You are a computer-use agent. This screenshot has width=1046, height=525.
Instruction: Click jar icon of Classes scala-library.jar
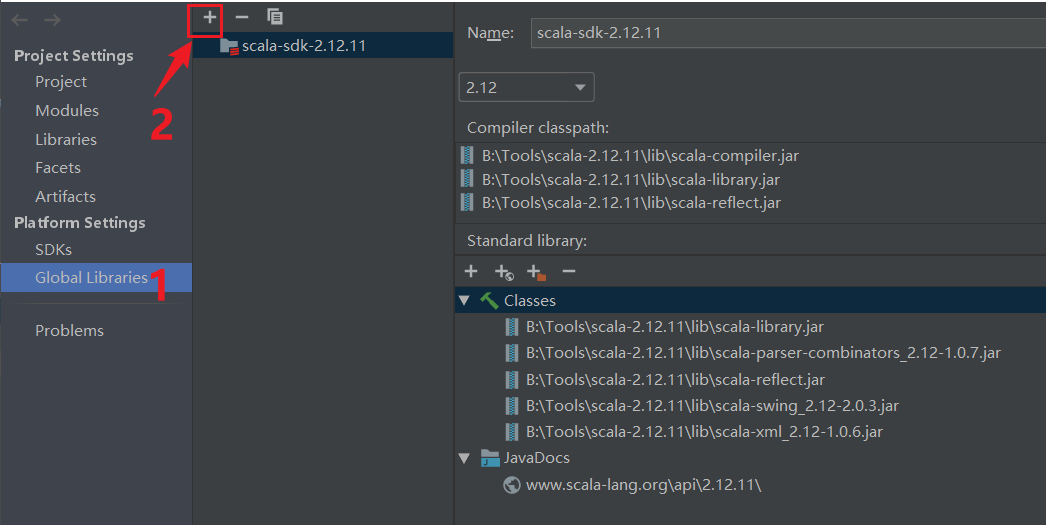[512, 327]
